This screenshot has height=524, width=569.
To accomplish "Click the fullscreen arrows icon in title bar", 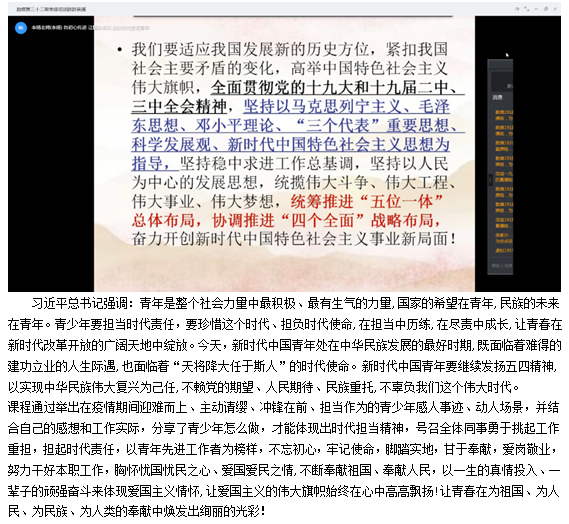I will 527,9.
